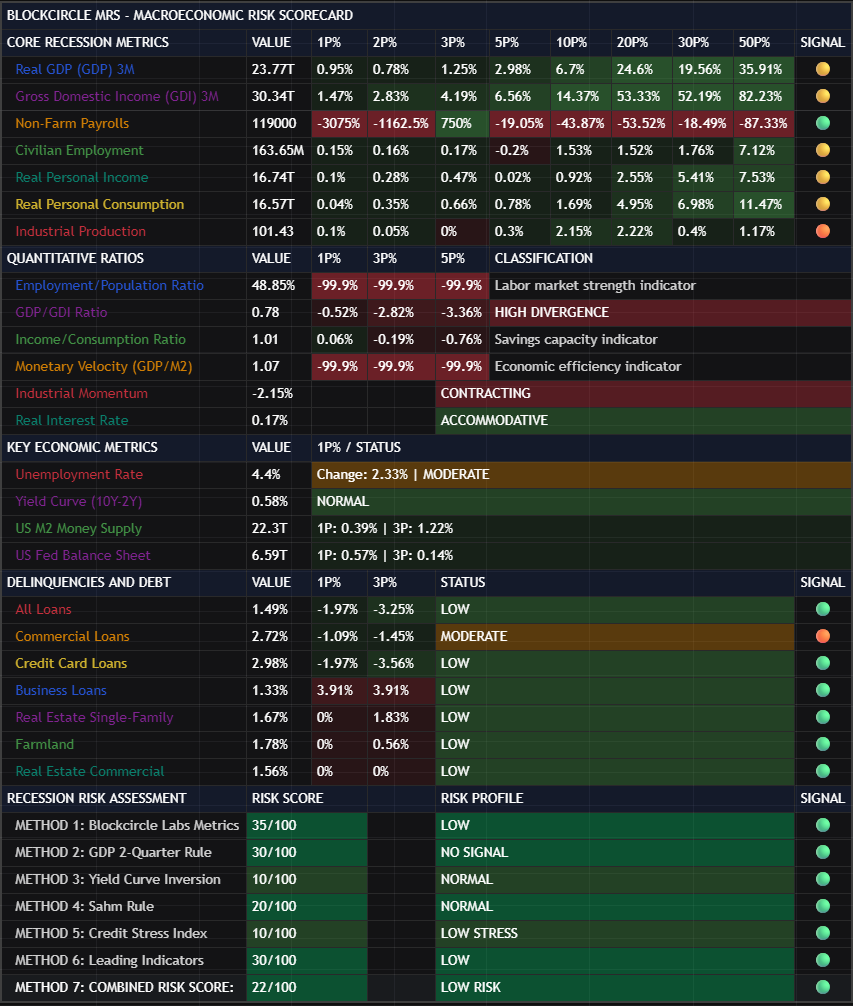Image resolution: width=853 pixels, height=1006 pixels.
Task: Select the Farmland row signal dot
Action: coord(823,745)
